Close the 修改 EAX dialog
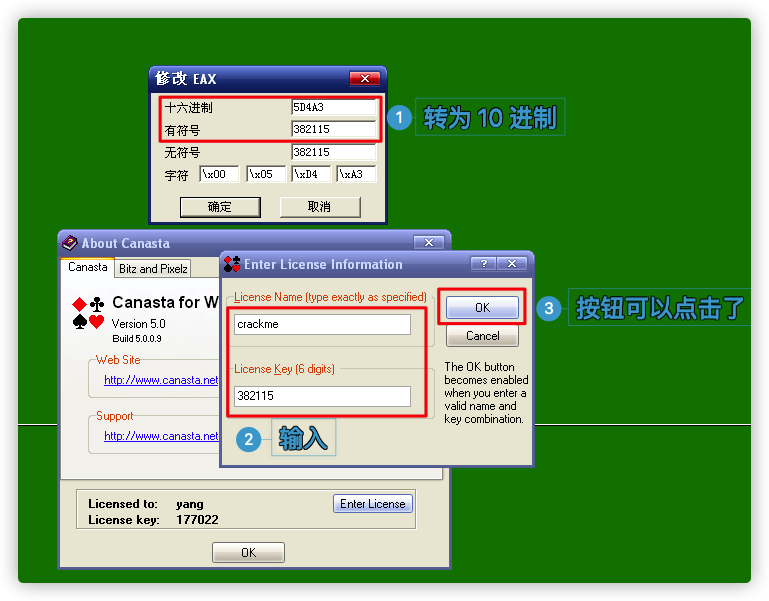This screenshot has width=769, height=601. click(364, 79)
